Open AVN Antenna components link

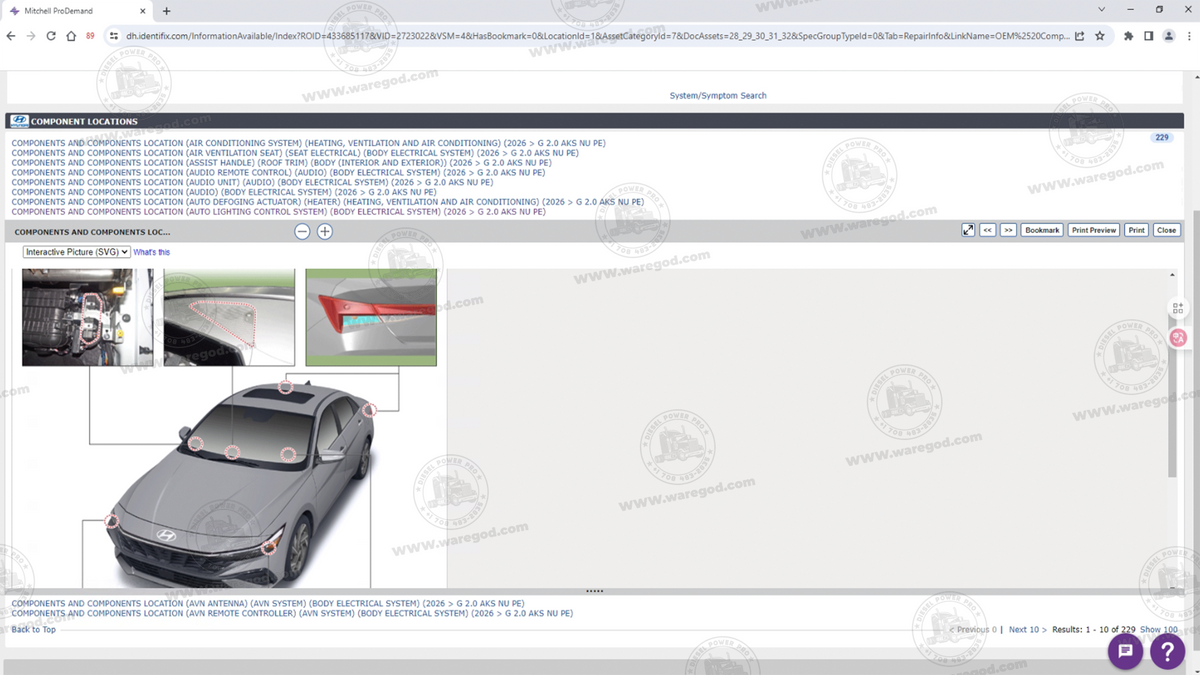(268, 604)
